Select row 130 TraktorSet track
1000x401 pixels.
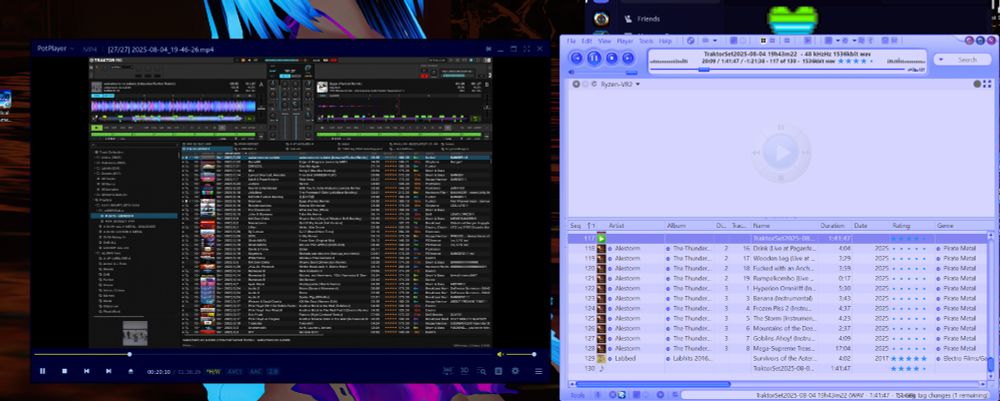[777, 368]
